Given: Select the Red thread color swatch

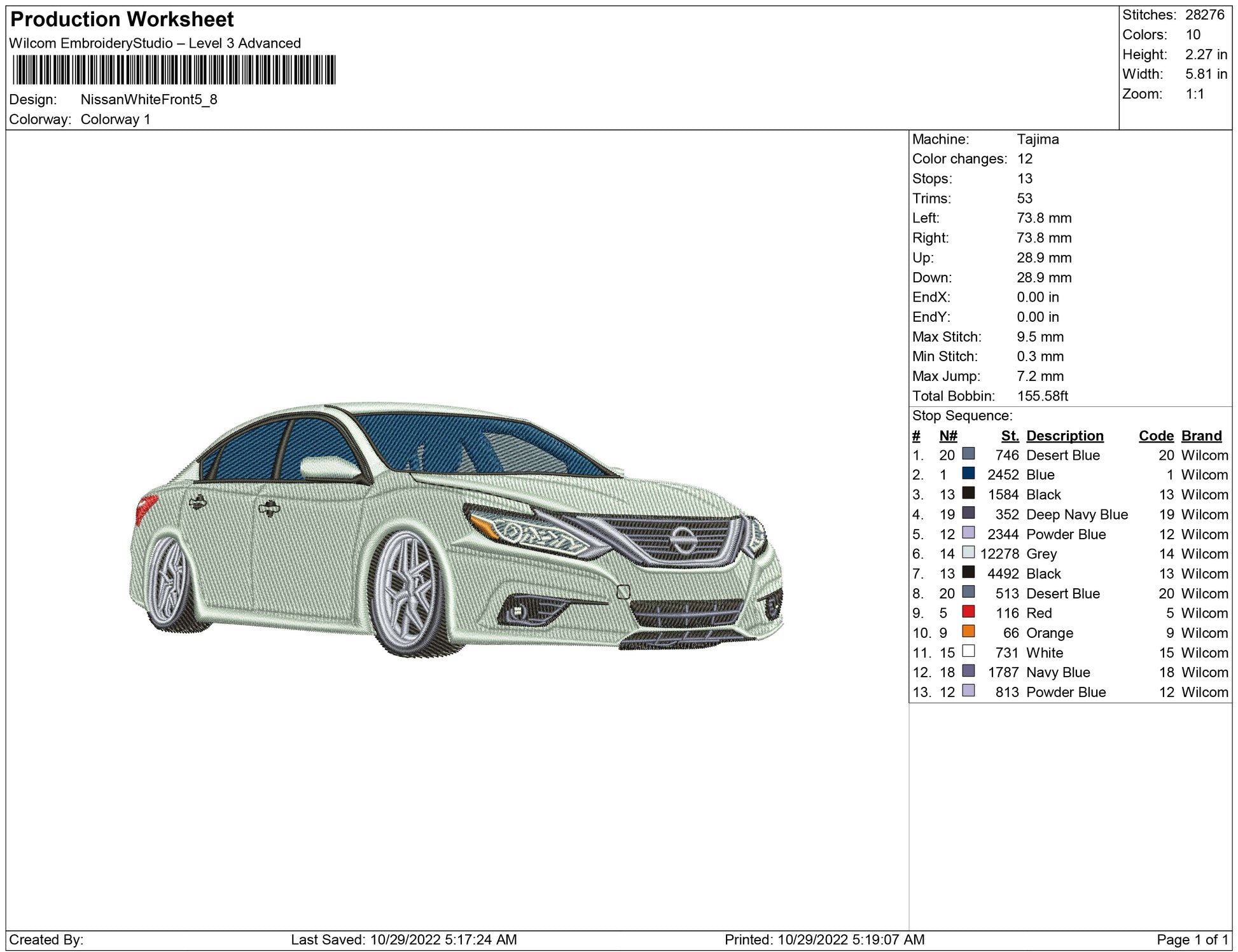Looking at the screenshot, I should pyautogui.click(x=968, y=612).
